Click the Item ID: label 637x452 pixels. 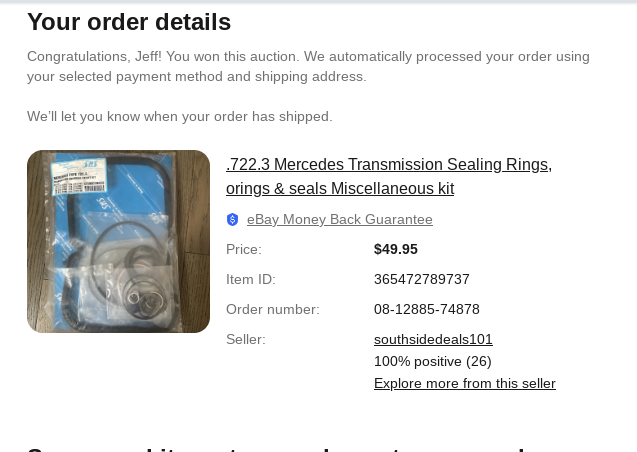click(x=251, y=280)
